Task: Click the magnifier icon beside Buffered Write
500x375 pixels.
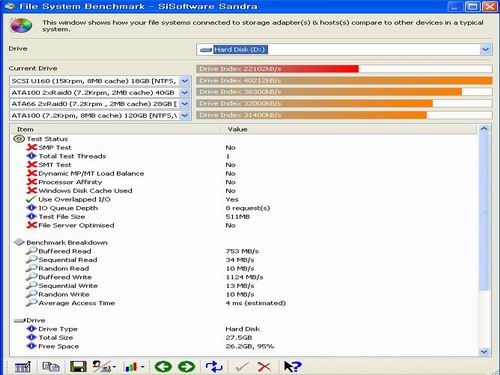Action: pos(31,277)
